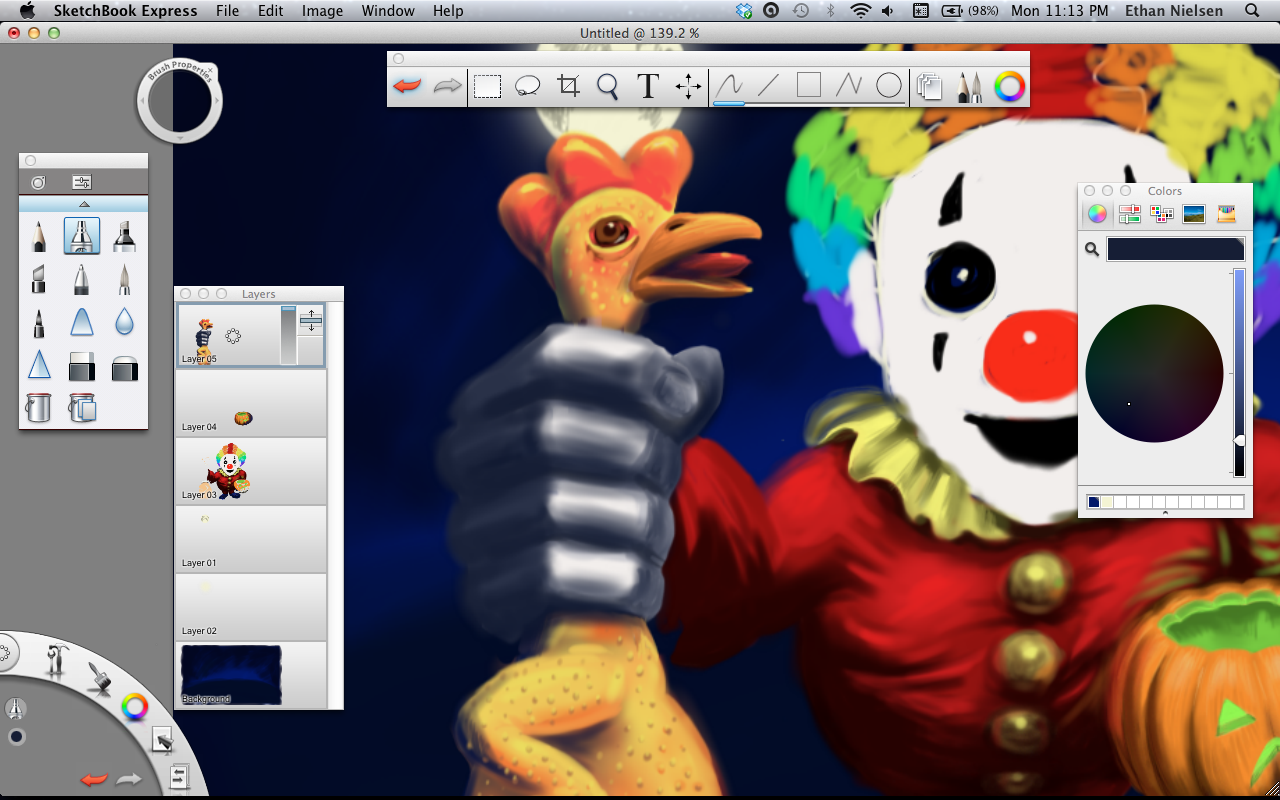This screenshot has height=800, width=1280.
Task: Activate the Colors magnifier color picker
Action: 1092,249
